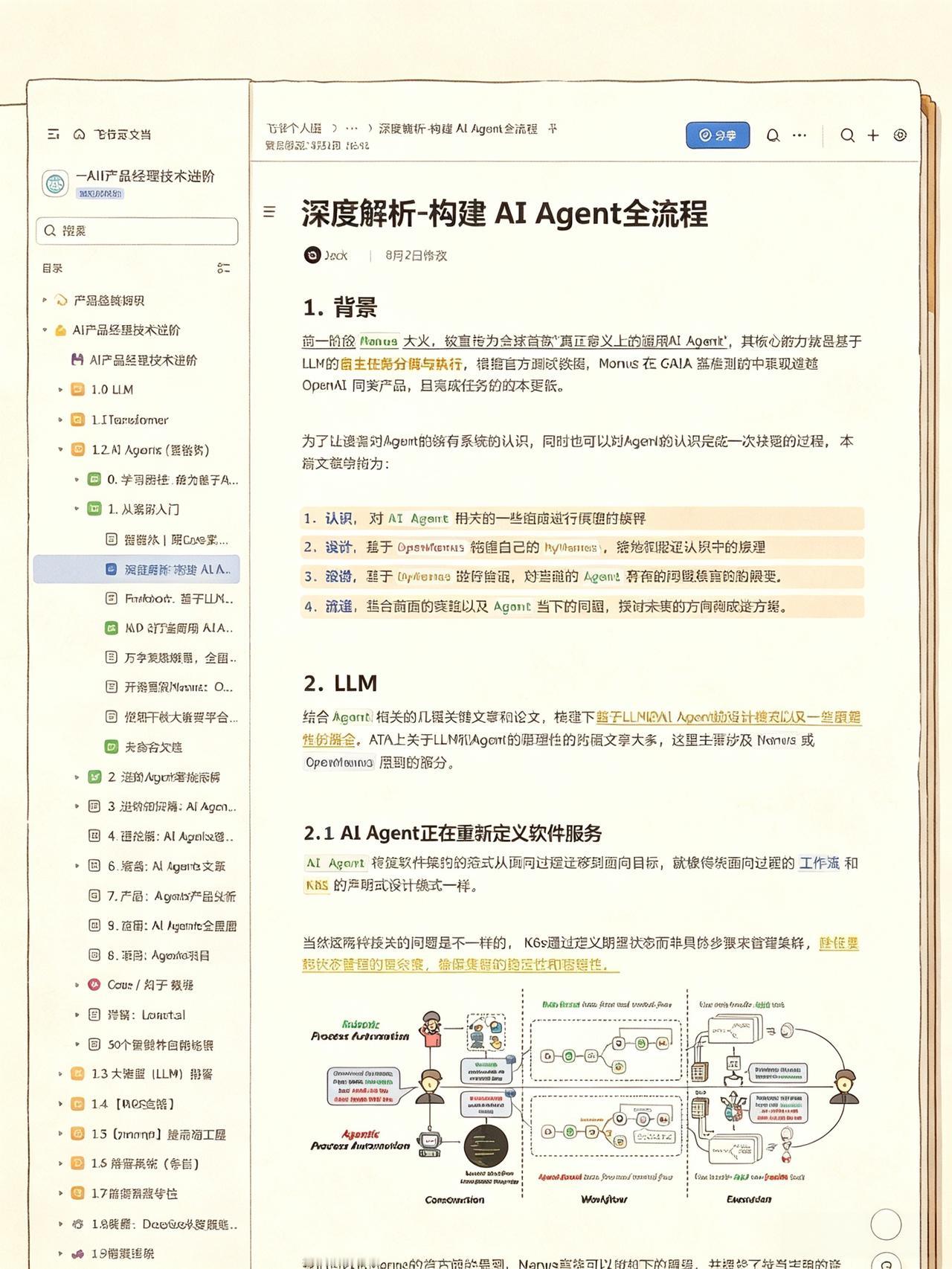Click the highlighted K8S link

tap(317, 885)
